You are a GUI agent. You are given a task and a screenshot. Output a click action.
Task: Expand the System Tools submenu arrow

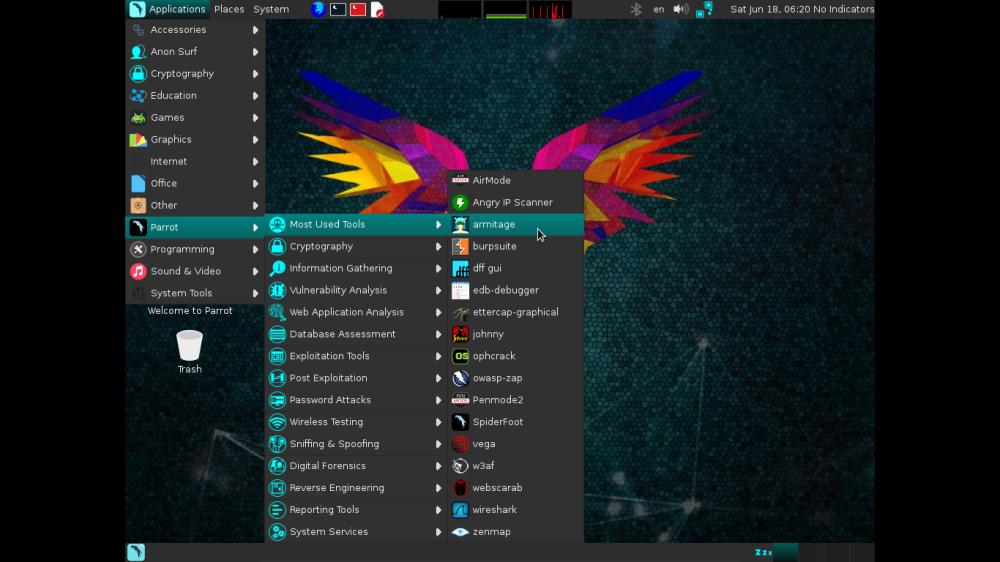pyautogui.click(x=255, y=293)
